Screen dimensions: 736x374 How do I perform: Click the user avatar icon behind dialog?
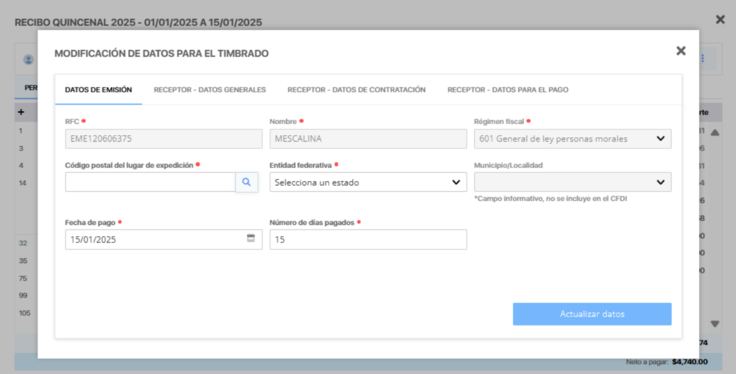(29, 60)
